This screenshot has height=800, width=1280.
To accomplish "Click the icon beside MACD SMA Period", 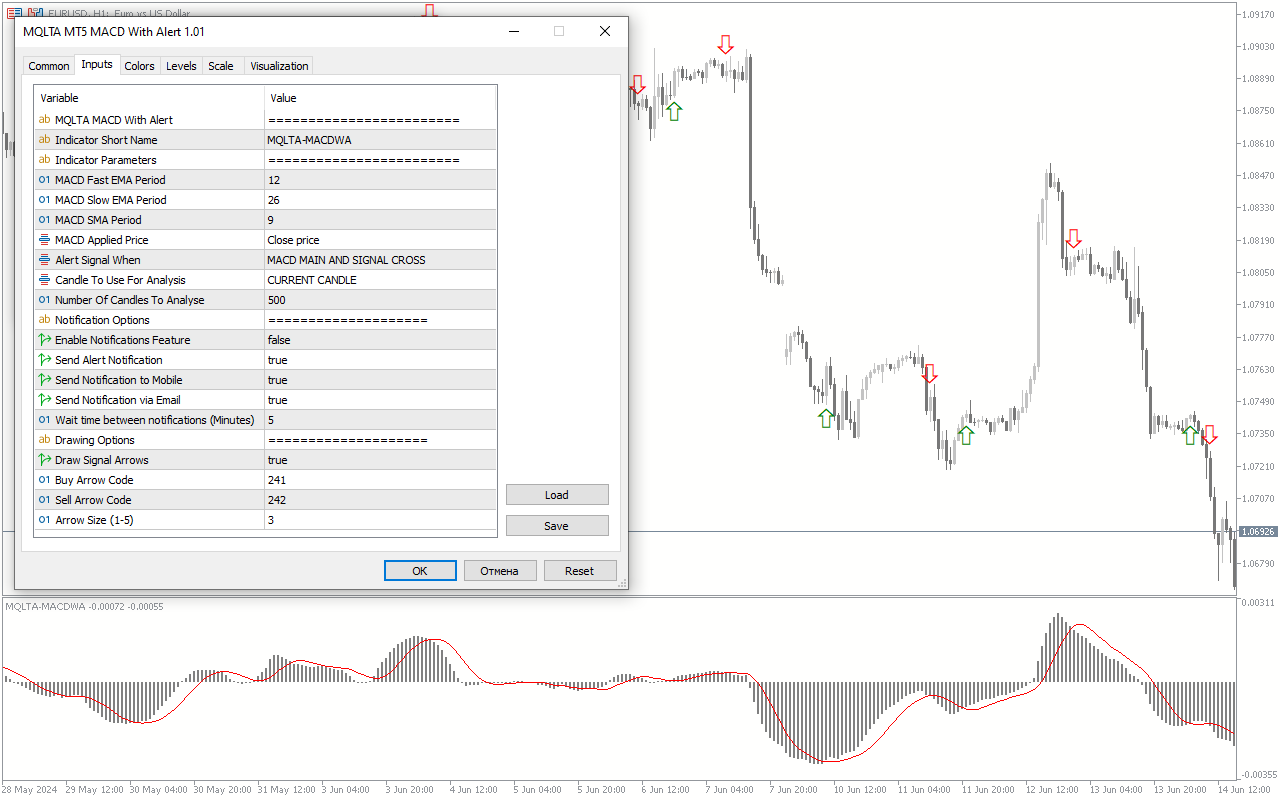I will pyautogui.click(x=44, y=220).
